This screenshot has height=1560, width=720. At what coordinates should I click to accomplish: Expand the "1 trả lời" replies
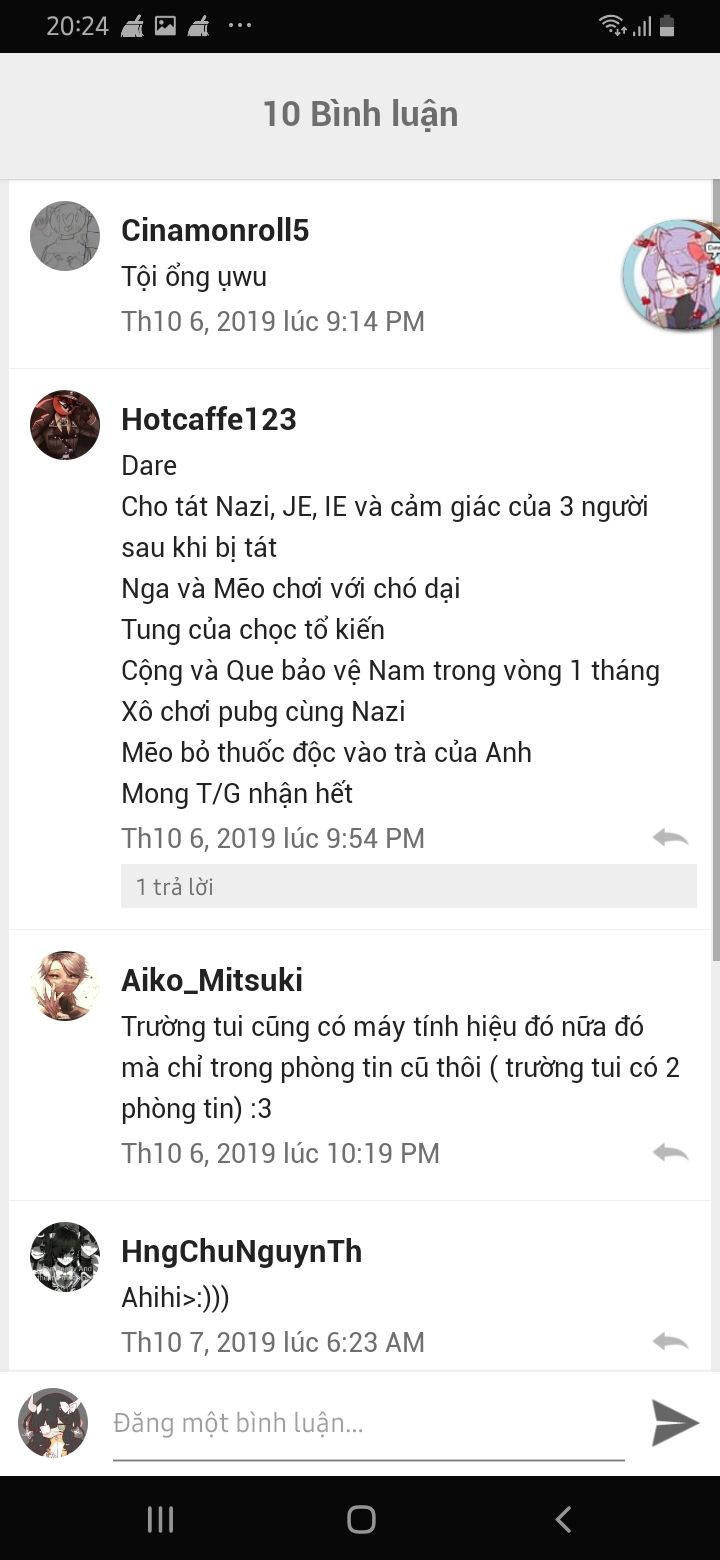pos(408,887)
